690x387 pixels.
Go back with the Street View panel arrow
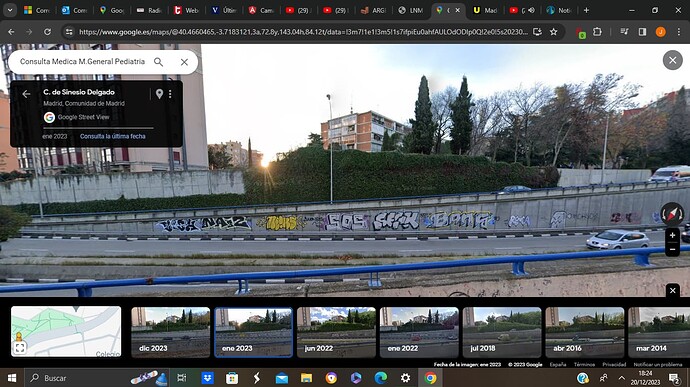click(26, 94)
